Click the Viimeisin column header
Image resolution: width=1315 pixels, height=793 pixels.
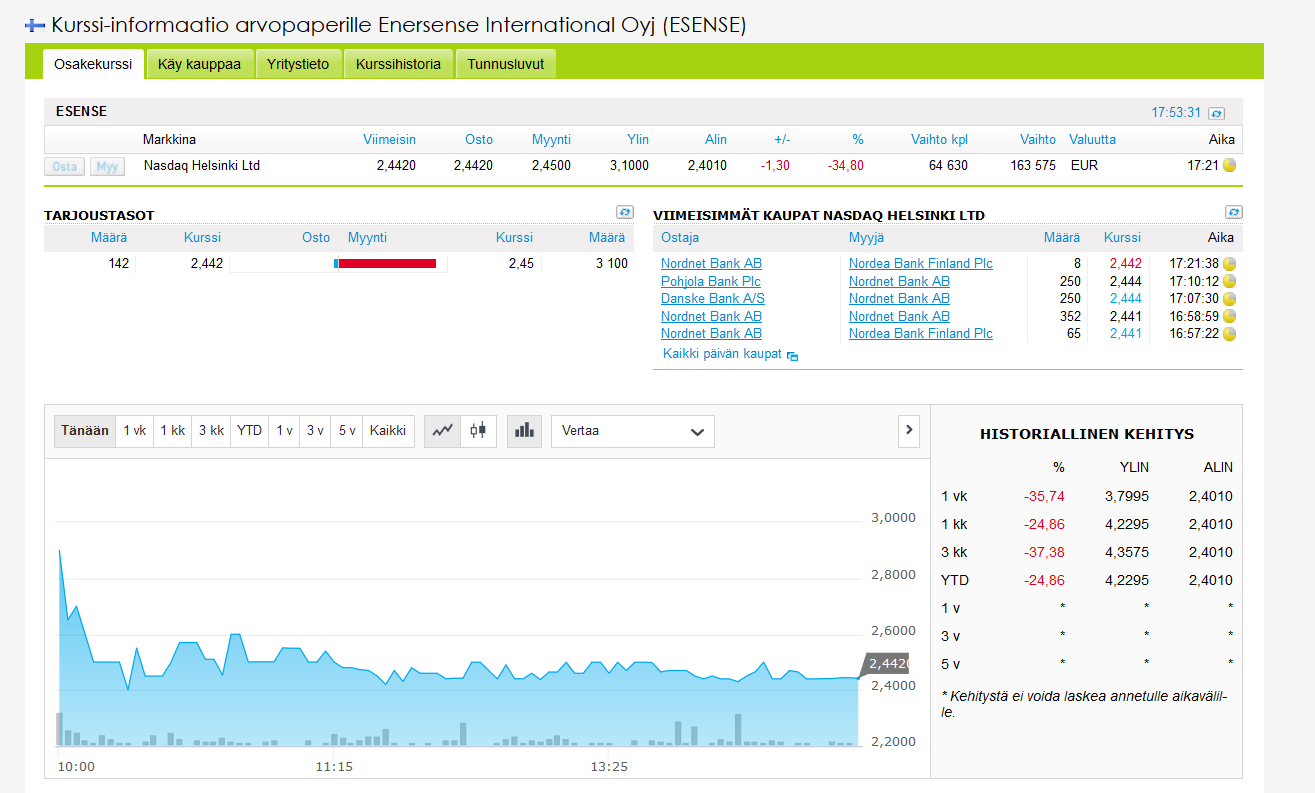click(x=390, y=139)
